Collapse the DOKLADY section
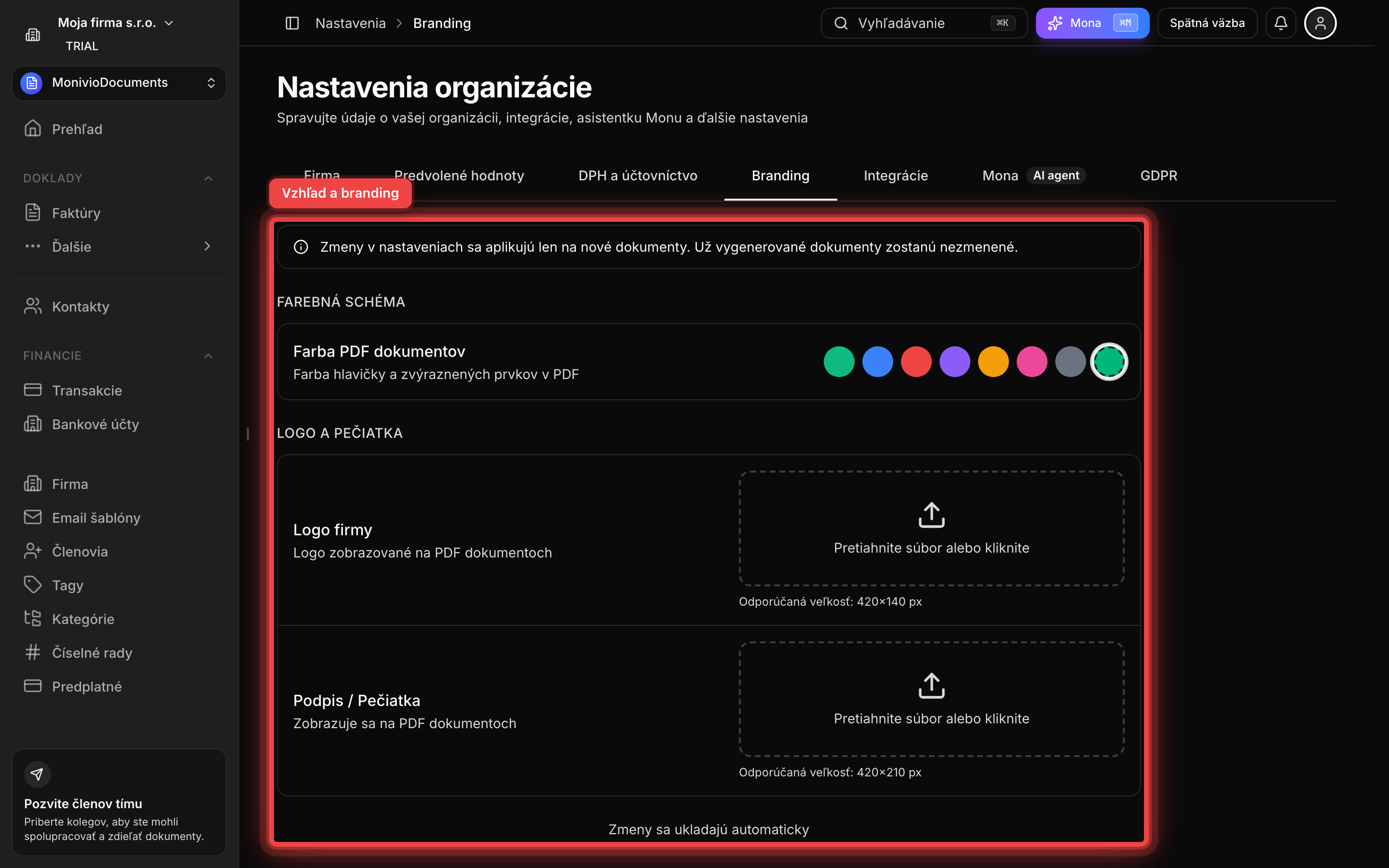The width and height of the screenshot is (1389, 868). 208,178
